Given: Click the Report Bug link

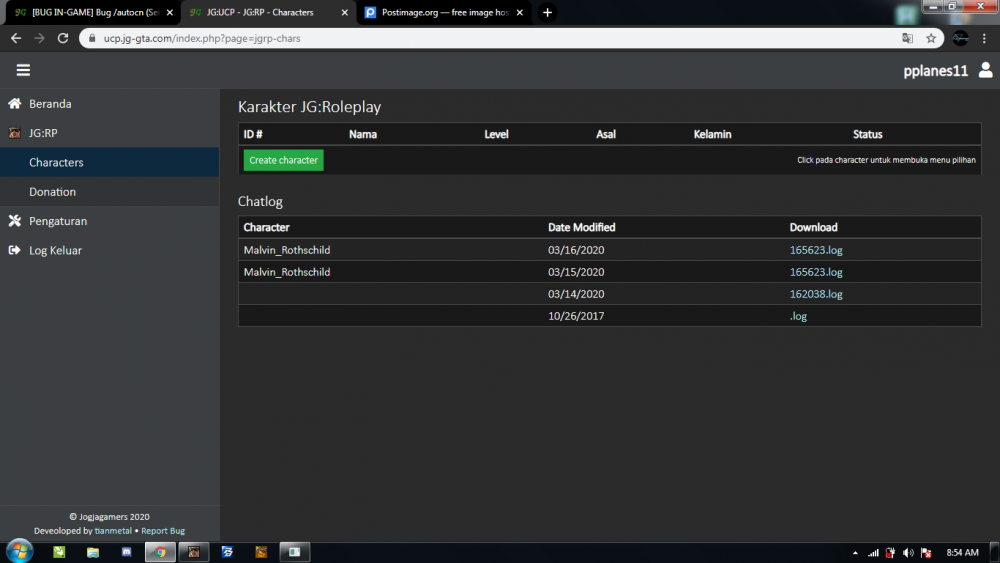Looking at the screenshot, I should click(x=163, y=530).
